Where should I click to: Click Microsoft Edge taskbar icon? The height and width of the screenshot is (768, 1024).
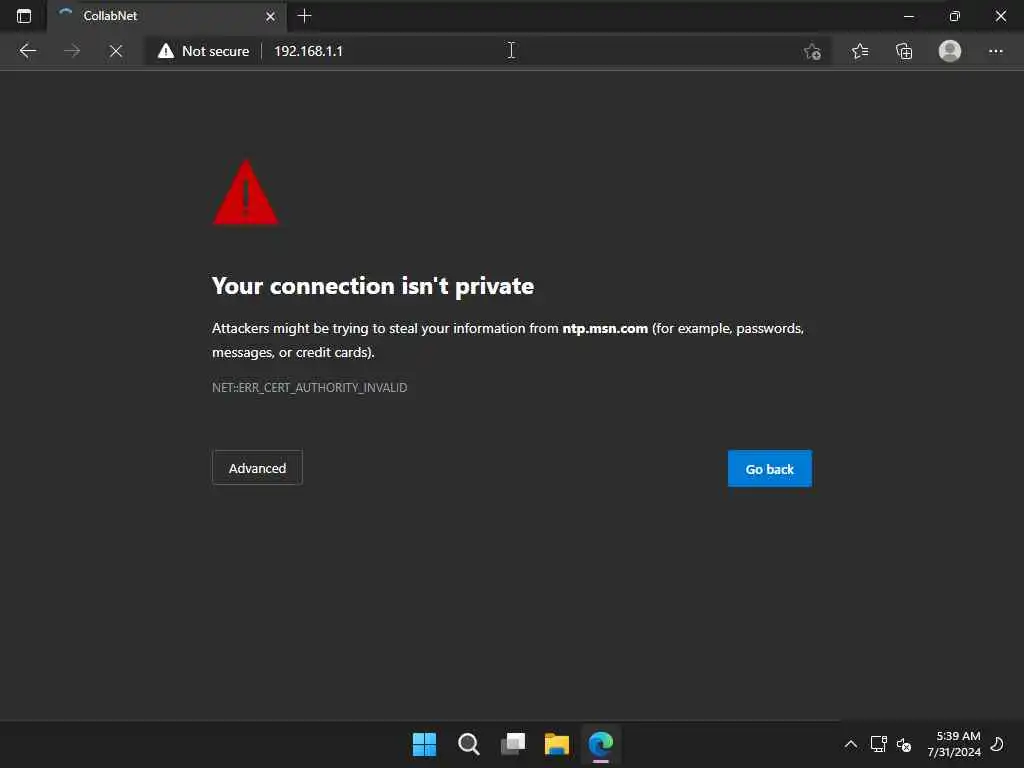click(601, 744)
